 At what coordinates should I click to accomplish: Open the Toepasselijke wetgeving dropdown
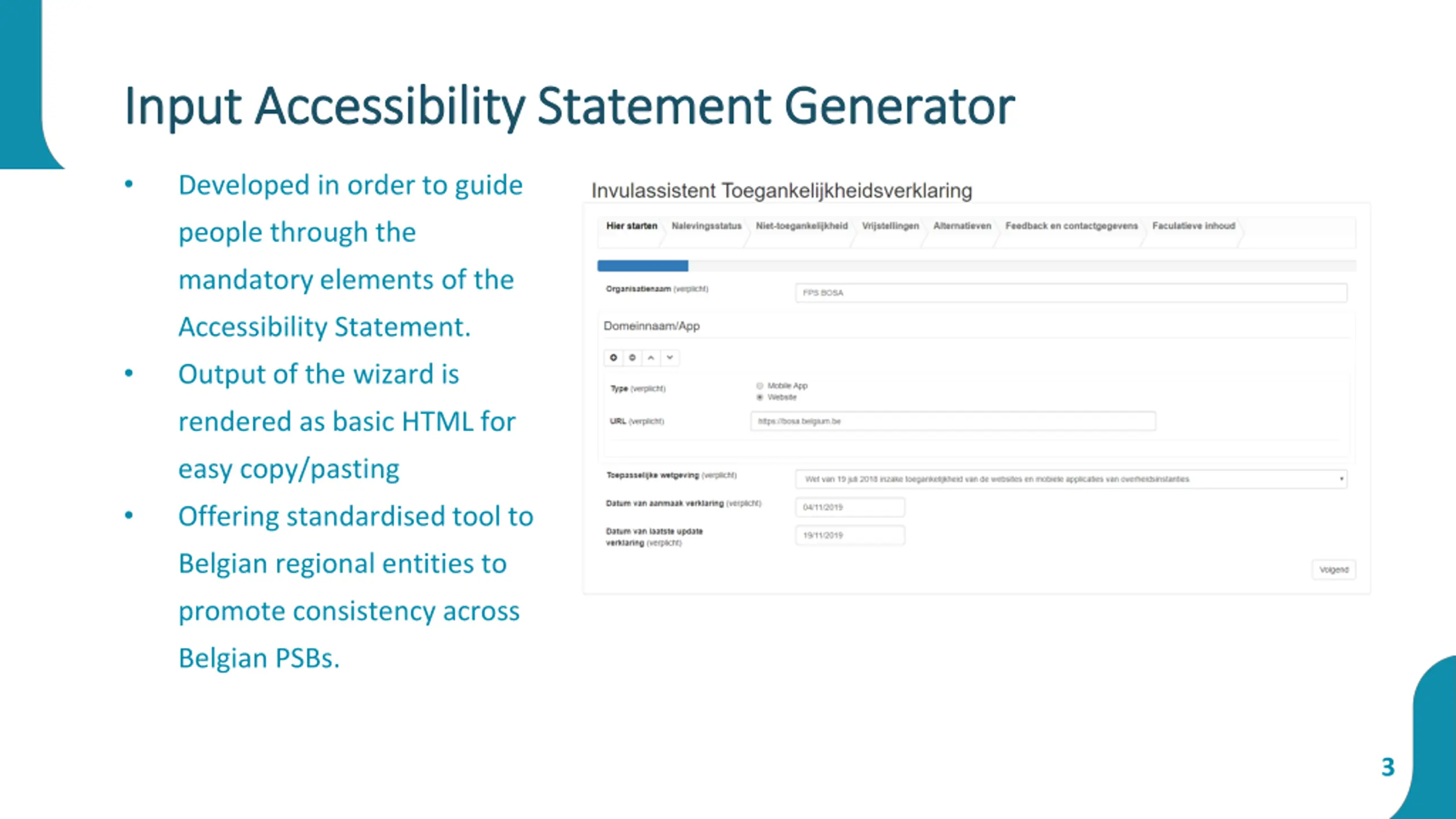[1071, 479]
